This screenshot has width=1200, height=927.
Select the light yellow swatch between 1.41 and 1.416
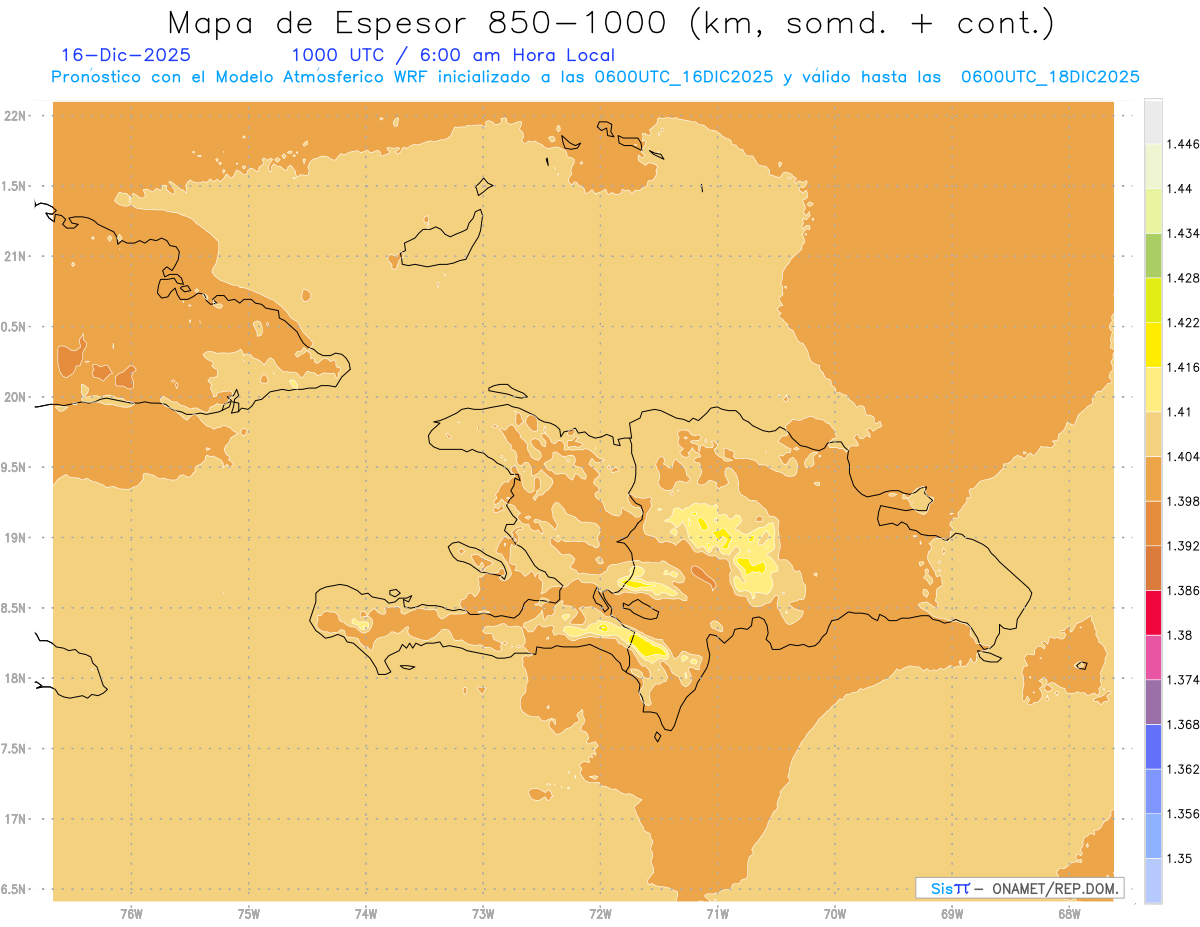click(x=1153, y=389)
